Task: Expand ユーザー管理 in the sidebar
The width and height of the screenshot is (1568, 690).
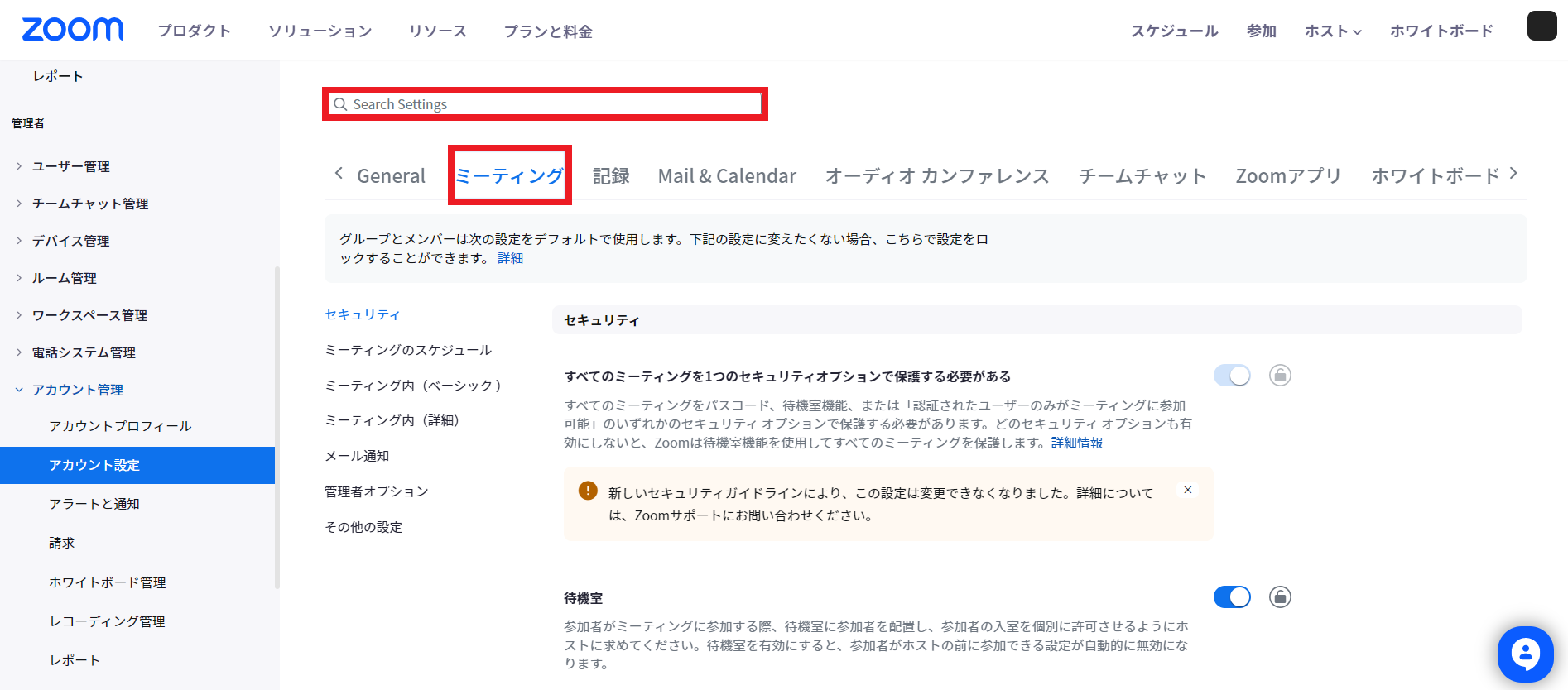Action: (x=70, y=166)
